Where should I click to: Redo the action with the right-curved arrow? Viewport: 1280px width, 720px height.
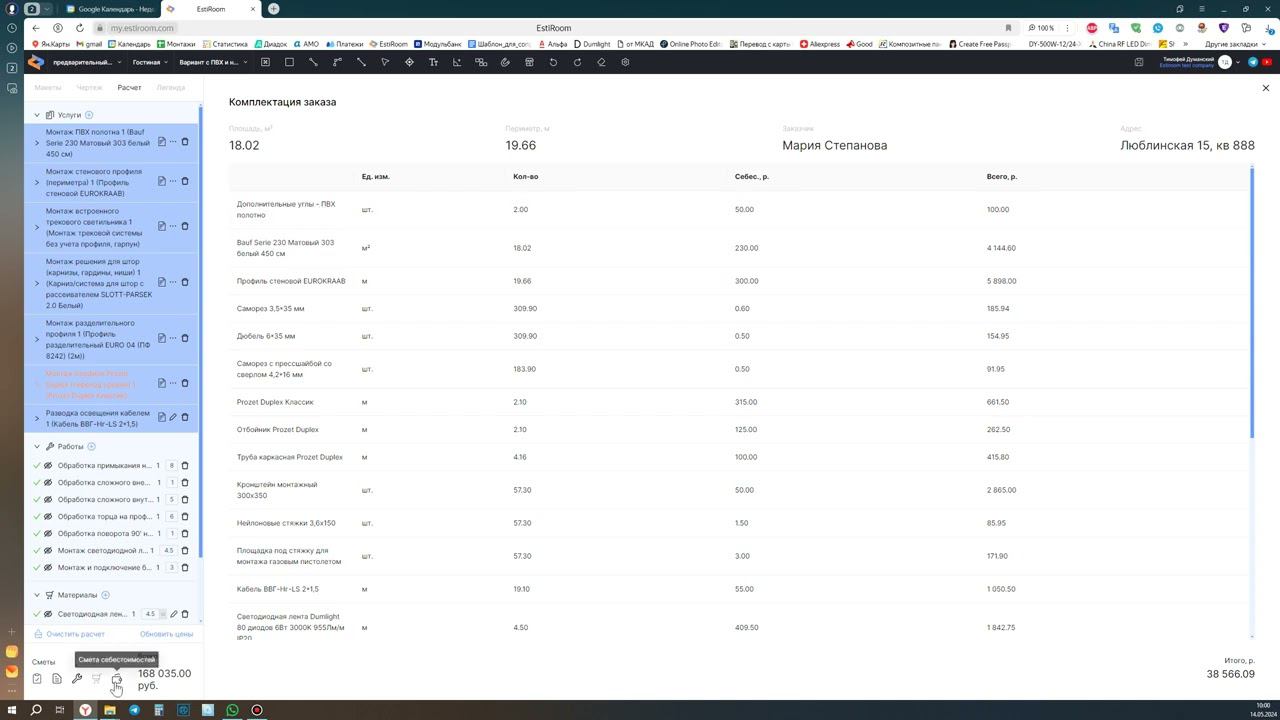pos(577,62)
